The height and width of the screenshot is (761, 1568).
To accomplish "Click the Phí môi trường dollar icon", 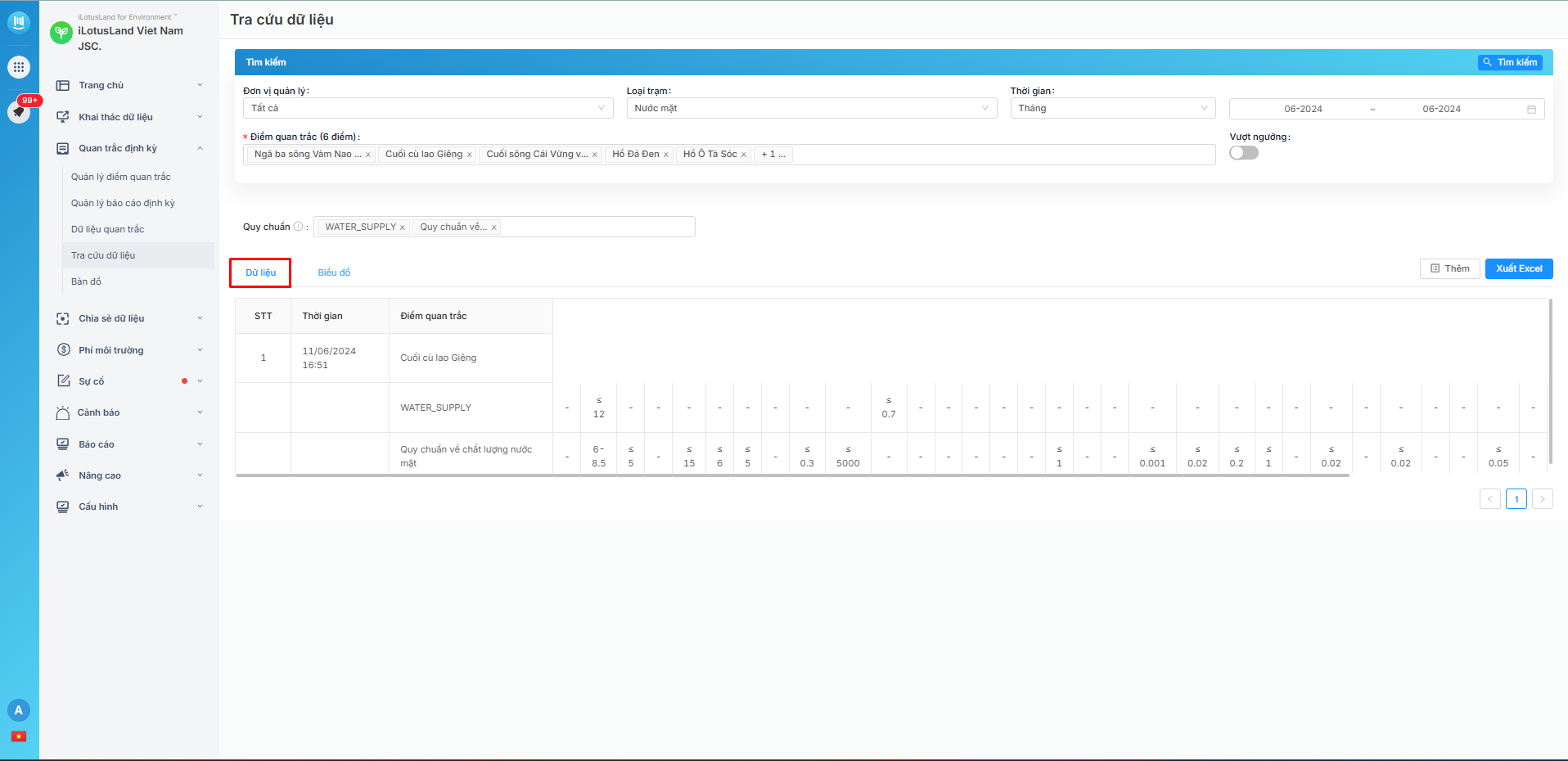I will coord(63,350).
